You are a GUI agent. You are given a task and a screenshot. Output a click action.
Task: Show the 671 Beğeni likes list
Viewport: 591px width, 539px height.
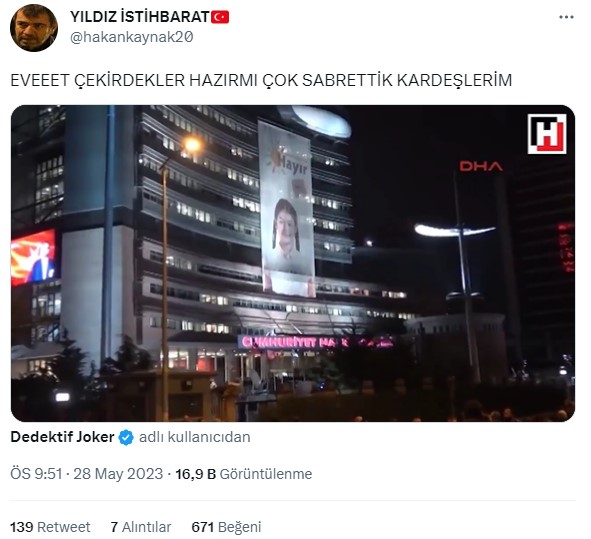[226, 527]
